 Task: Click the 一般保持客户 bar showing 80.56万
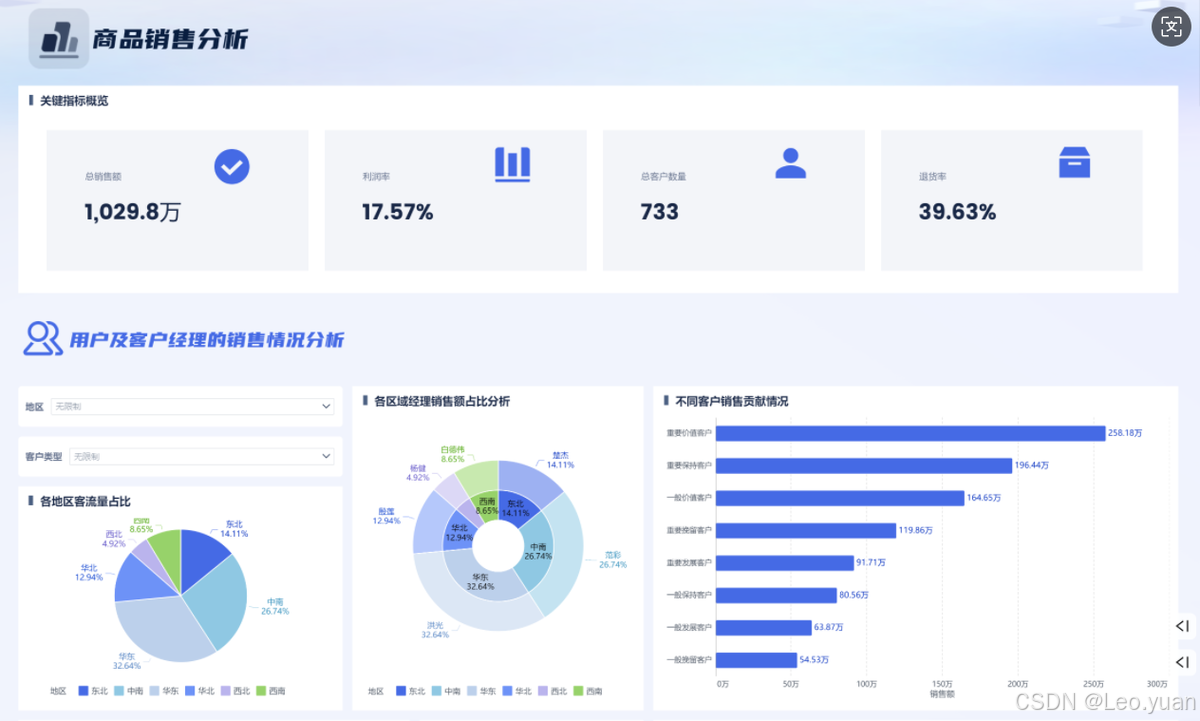coord(777,595)
